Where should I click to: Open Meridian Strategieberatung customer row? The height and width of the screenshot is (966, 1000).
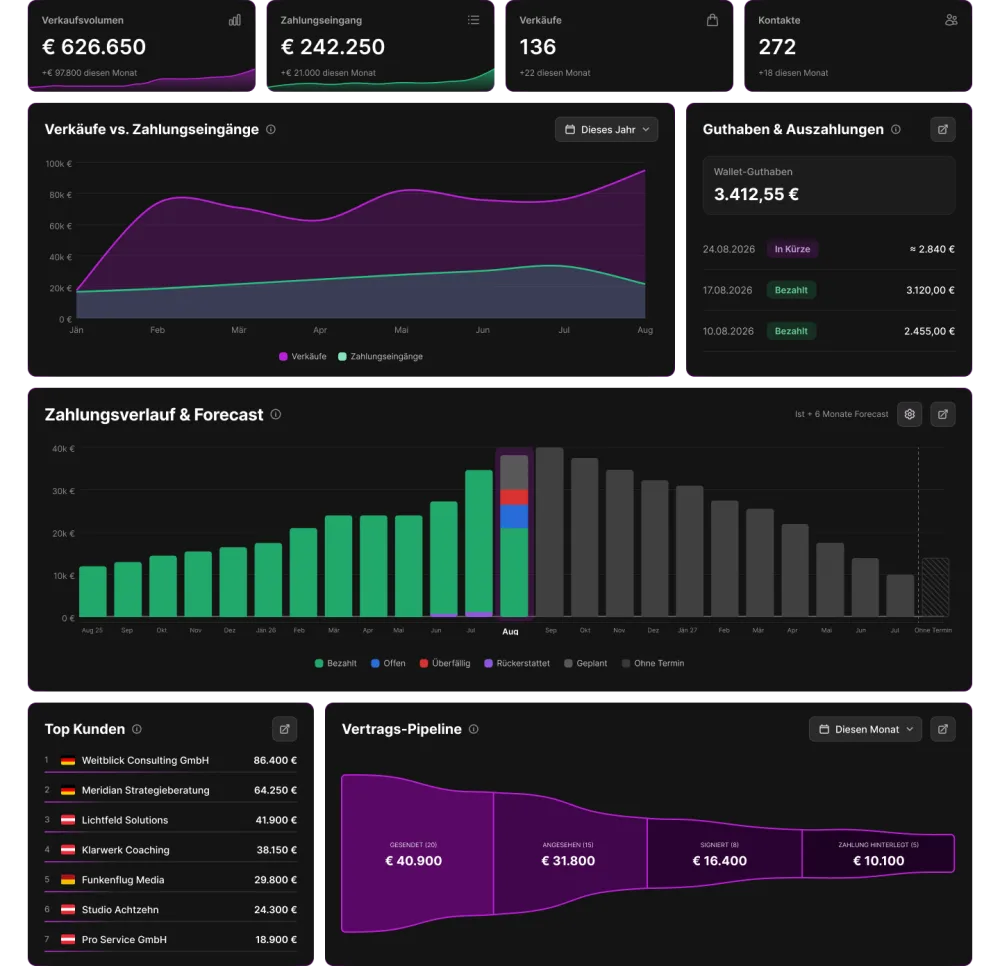(170, 790)
